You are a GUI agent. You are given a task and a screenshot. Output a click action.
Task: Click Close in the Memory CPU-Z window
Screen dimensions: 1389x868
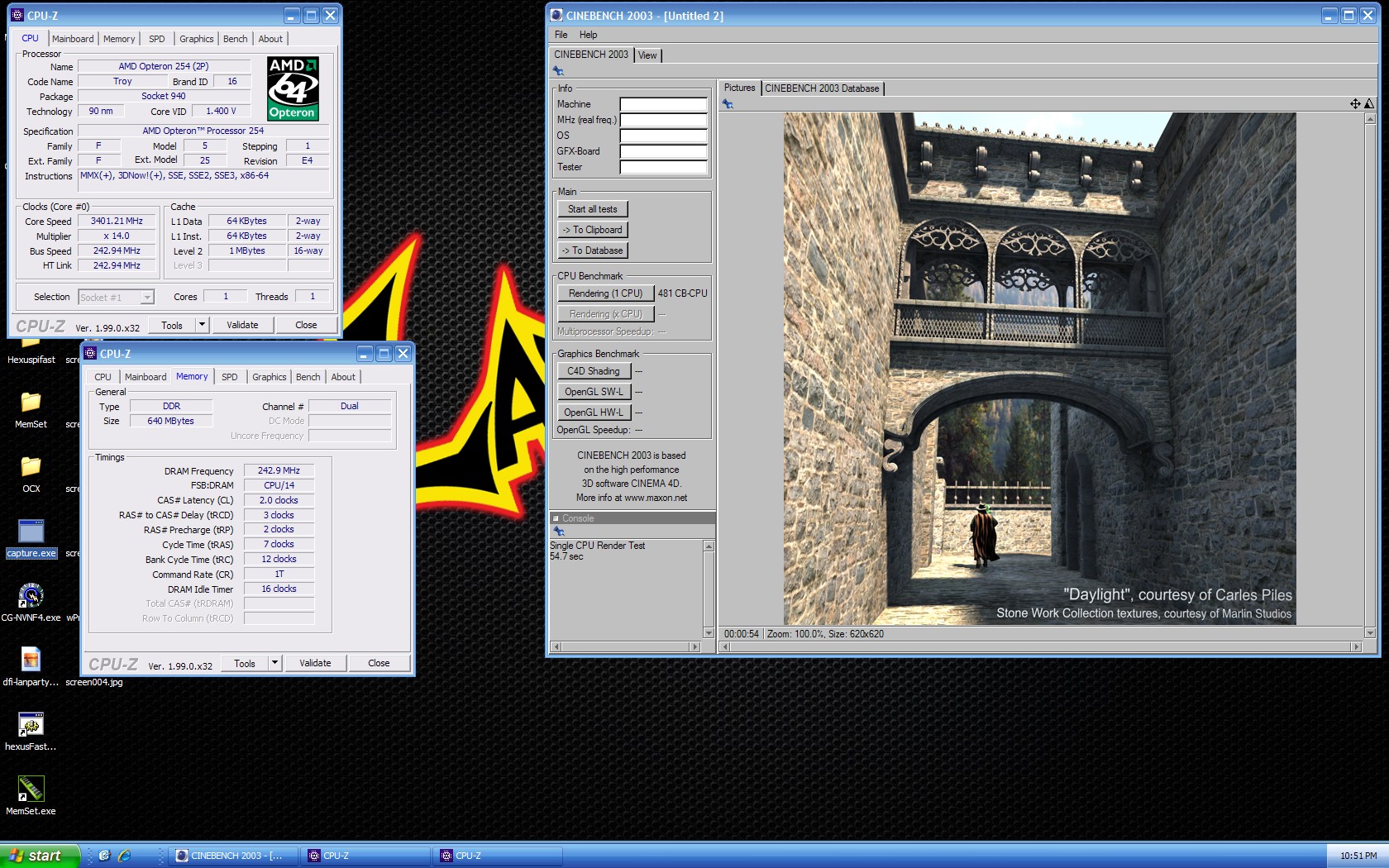(x=379, y=663)
